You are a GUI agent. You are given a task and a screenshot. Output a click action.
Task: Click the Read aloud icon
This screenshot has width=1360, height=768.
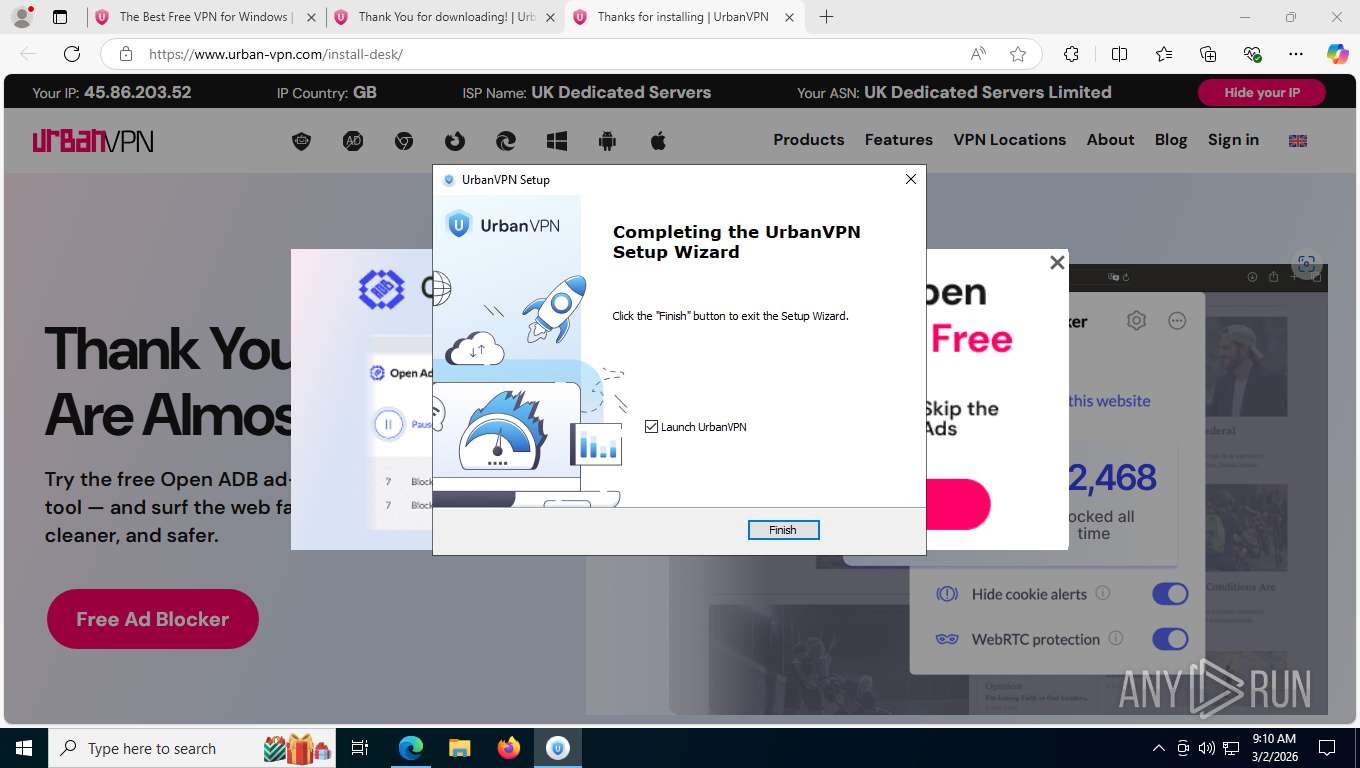978,54
